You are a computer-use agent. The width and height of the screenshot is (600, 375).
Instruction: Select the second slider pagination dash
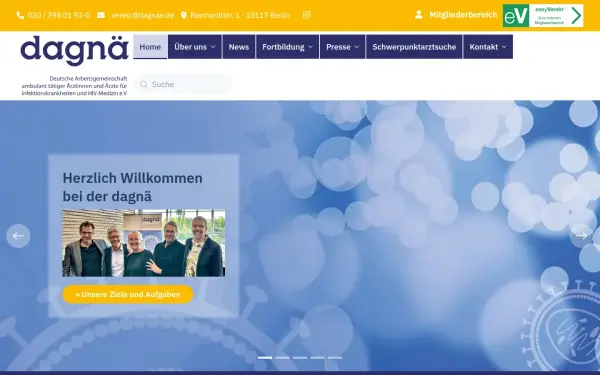282,358
